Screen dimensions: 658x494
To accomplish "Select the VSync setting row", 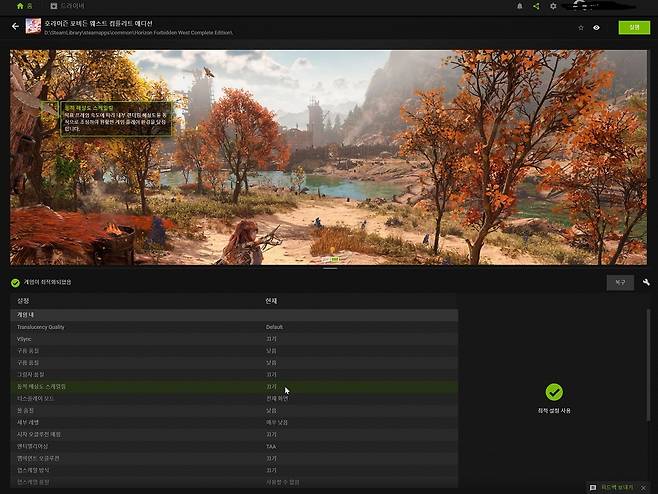I will (234, 339).
